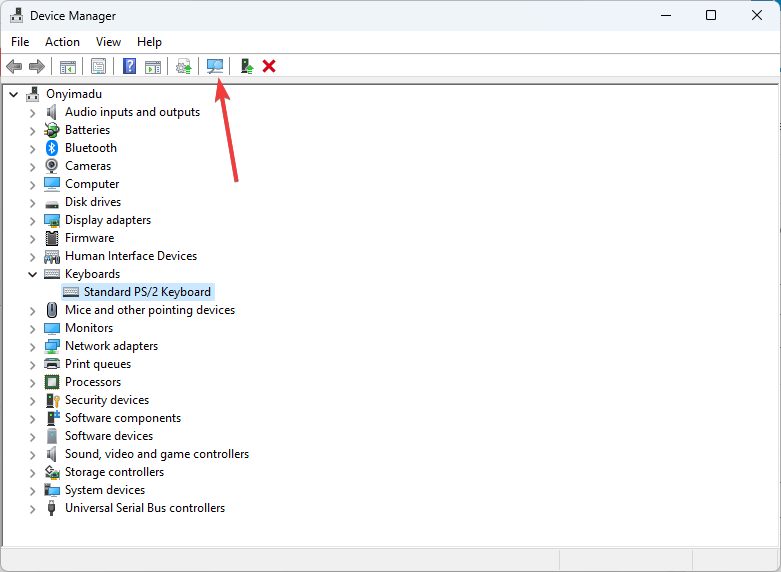Expand Audio inputs and outputs
The height and width of the screenshot is (572, 781).
tap(32, 113)
